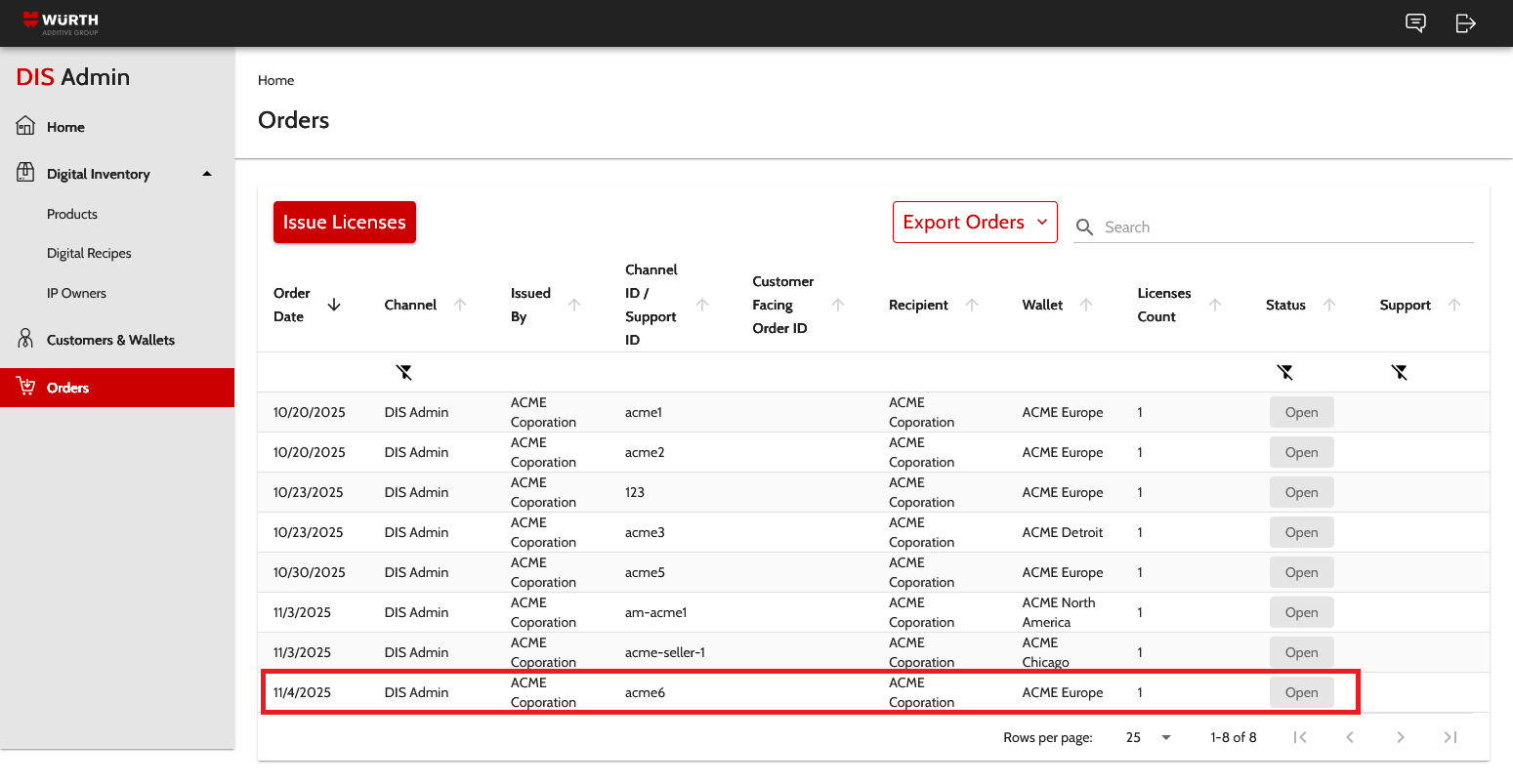The width and height of the screenshot is (1513, 784).
Task: Collapse the Digital Inventory menu section
Action: click(x=207, y=174)
